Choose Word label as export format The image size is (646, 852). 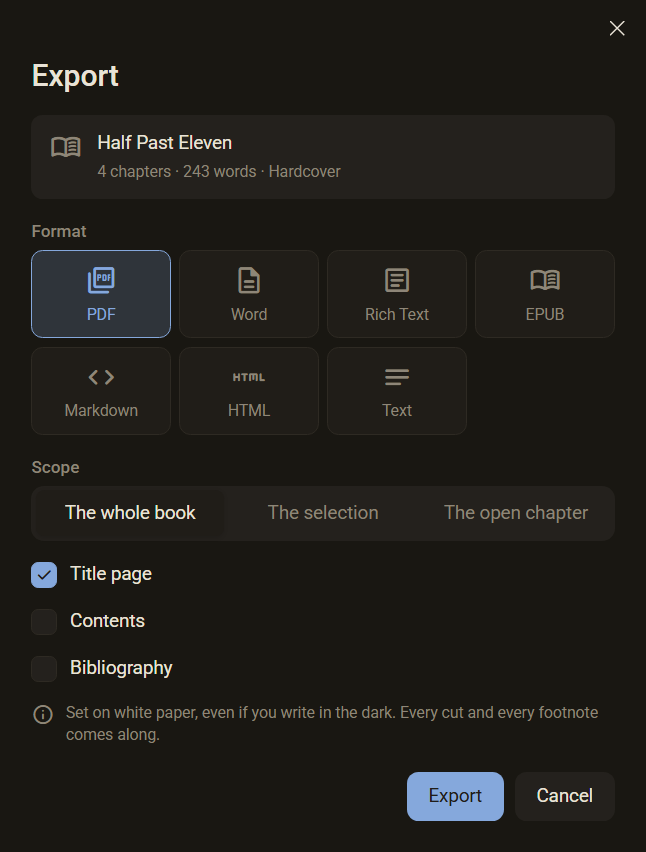click(249, 314)
